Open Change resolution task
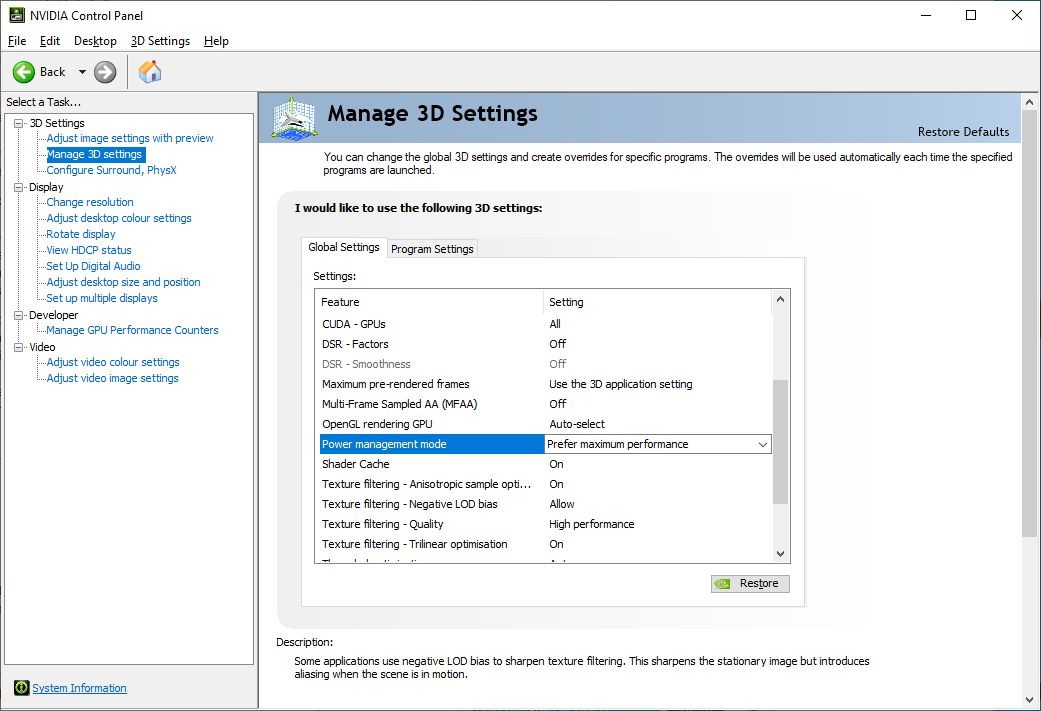Screen dimensions: 1041x711 tap(90, 202)
